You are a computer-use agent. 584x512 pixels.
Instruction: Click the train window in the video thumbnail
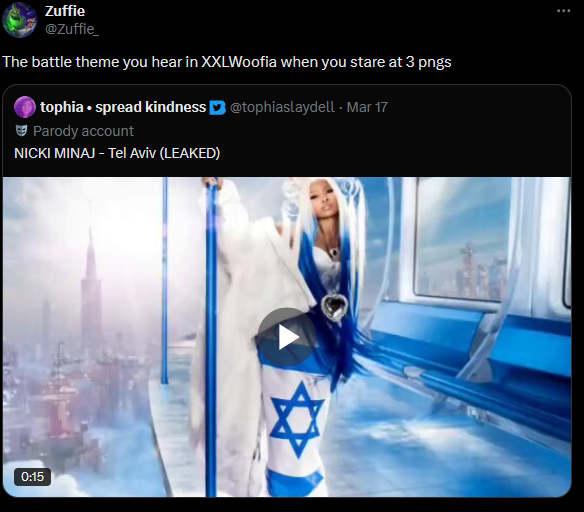[462, 238]
